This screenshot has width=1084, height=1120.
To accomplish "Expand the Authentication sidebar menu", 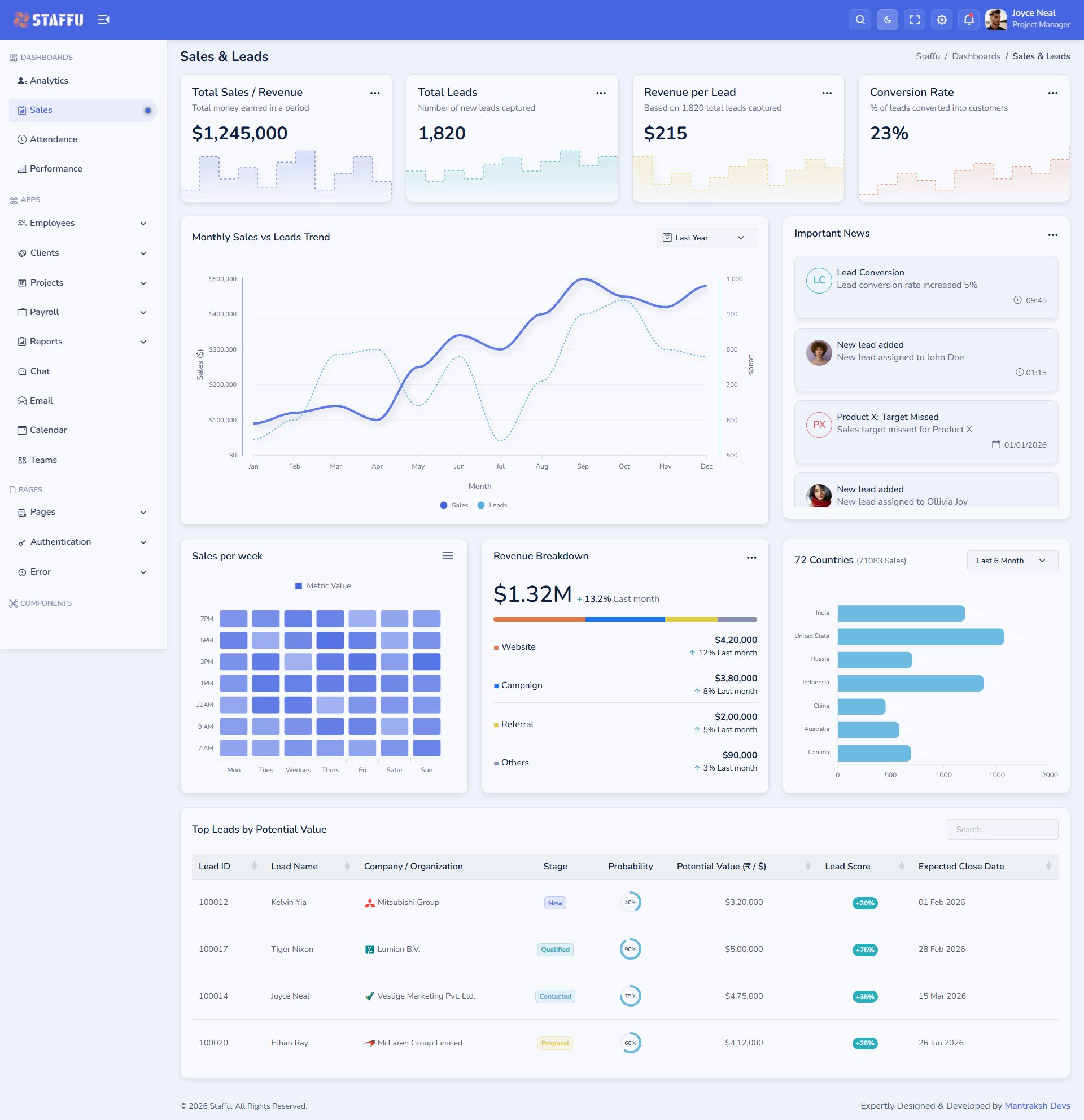I will [83, 542].
